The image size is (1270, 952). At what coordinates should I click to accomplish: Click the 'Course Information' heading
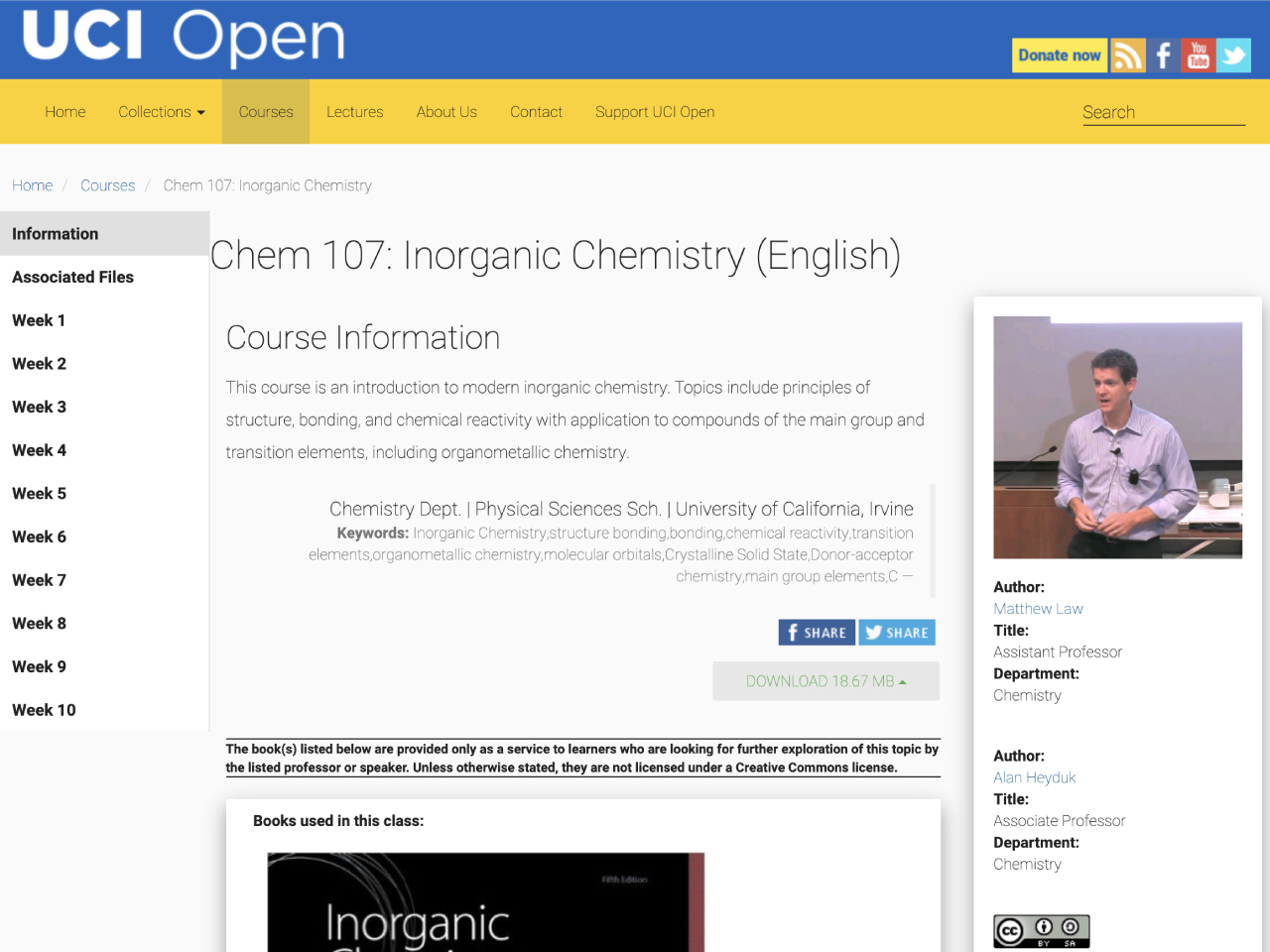click(363, 338)
